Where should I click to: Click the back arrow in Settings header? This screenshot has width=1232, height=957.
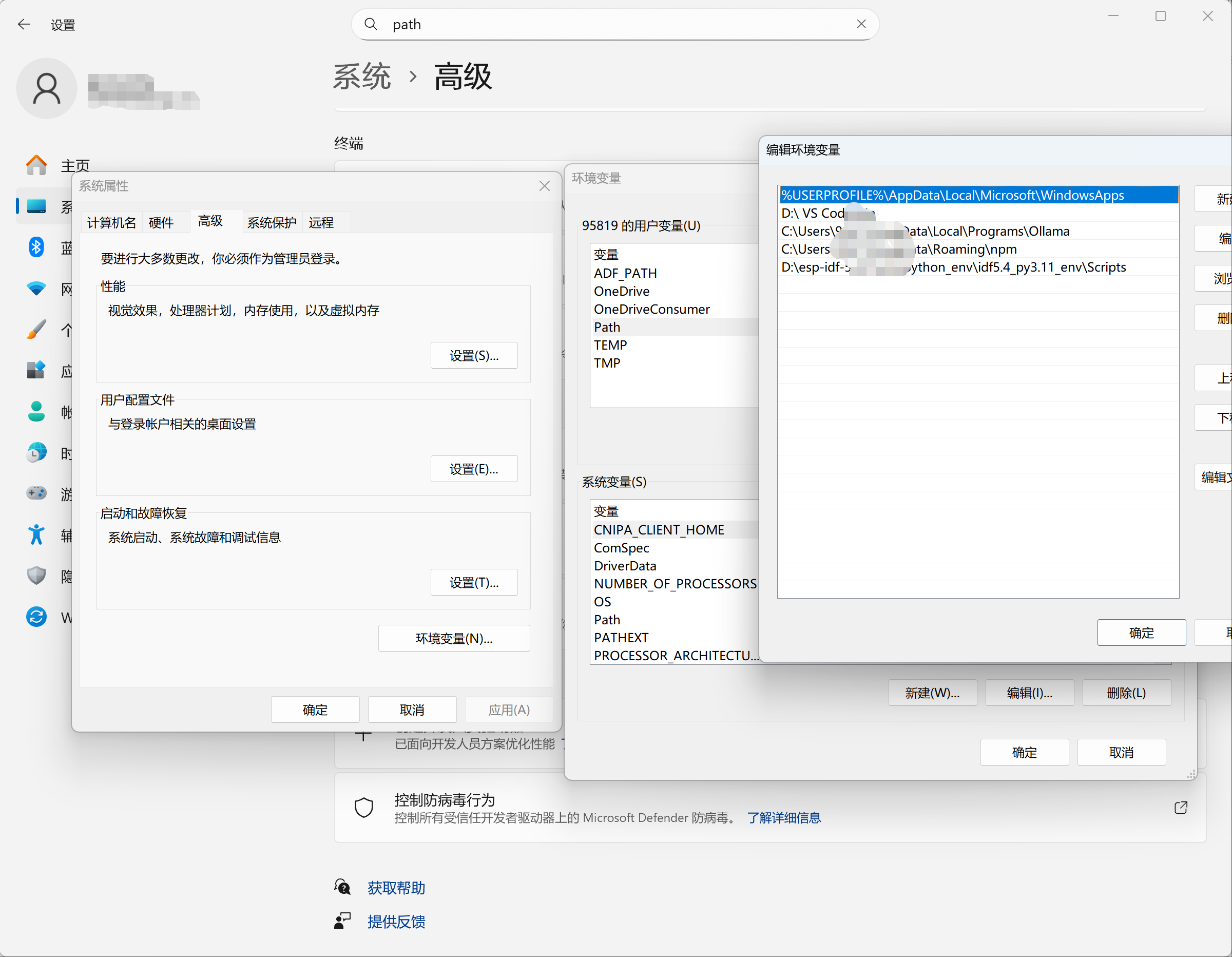tap(24, 24)
